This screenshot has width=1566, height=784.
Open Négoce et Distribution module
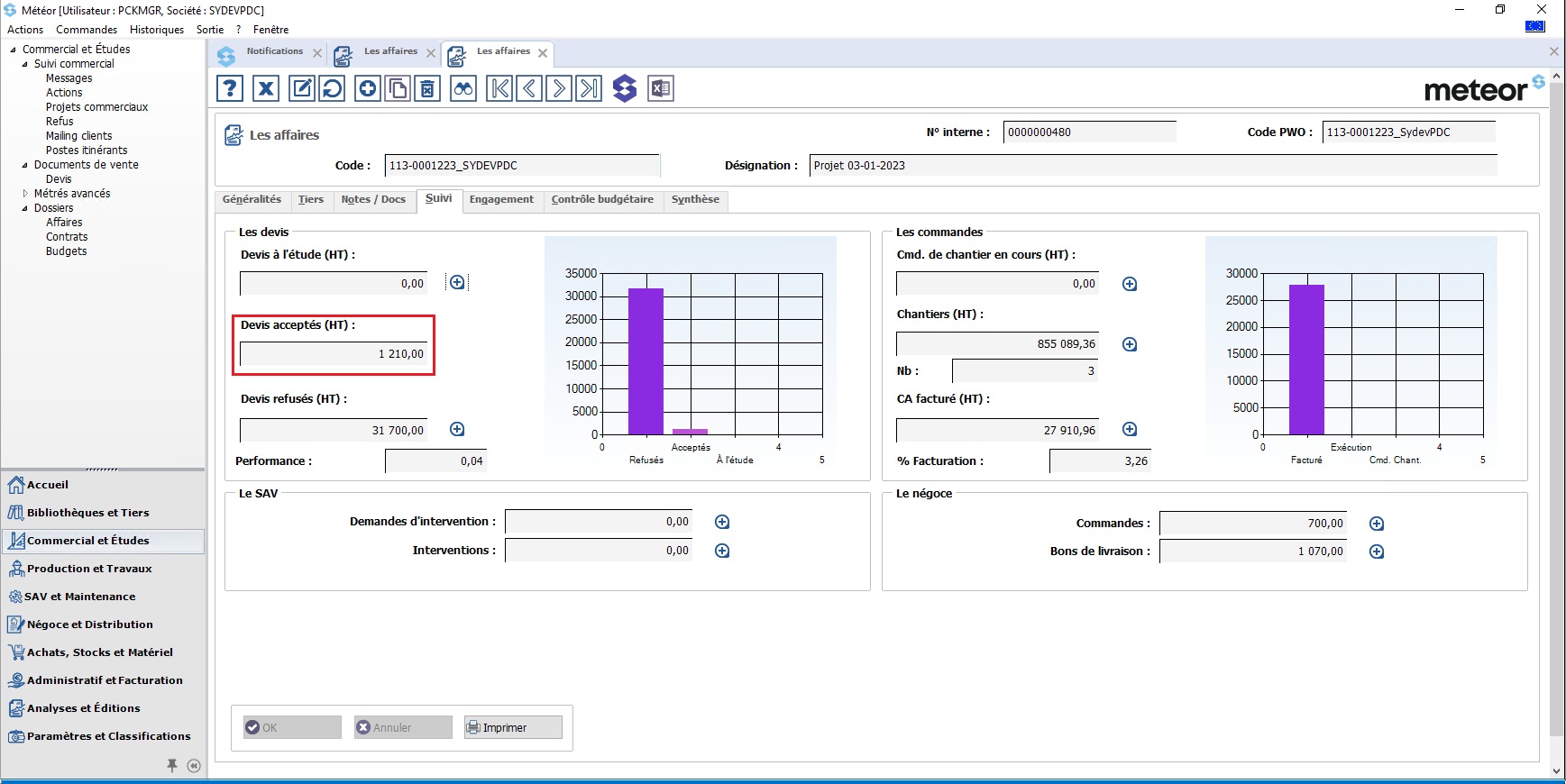pyautogui.click(x=103, y=624)
